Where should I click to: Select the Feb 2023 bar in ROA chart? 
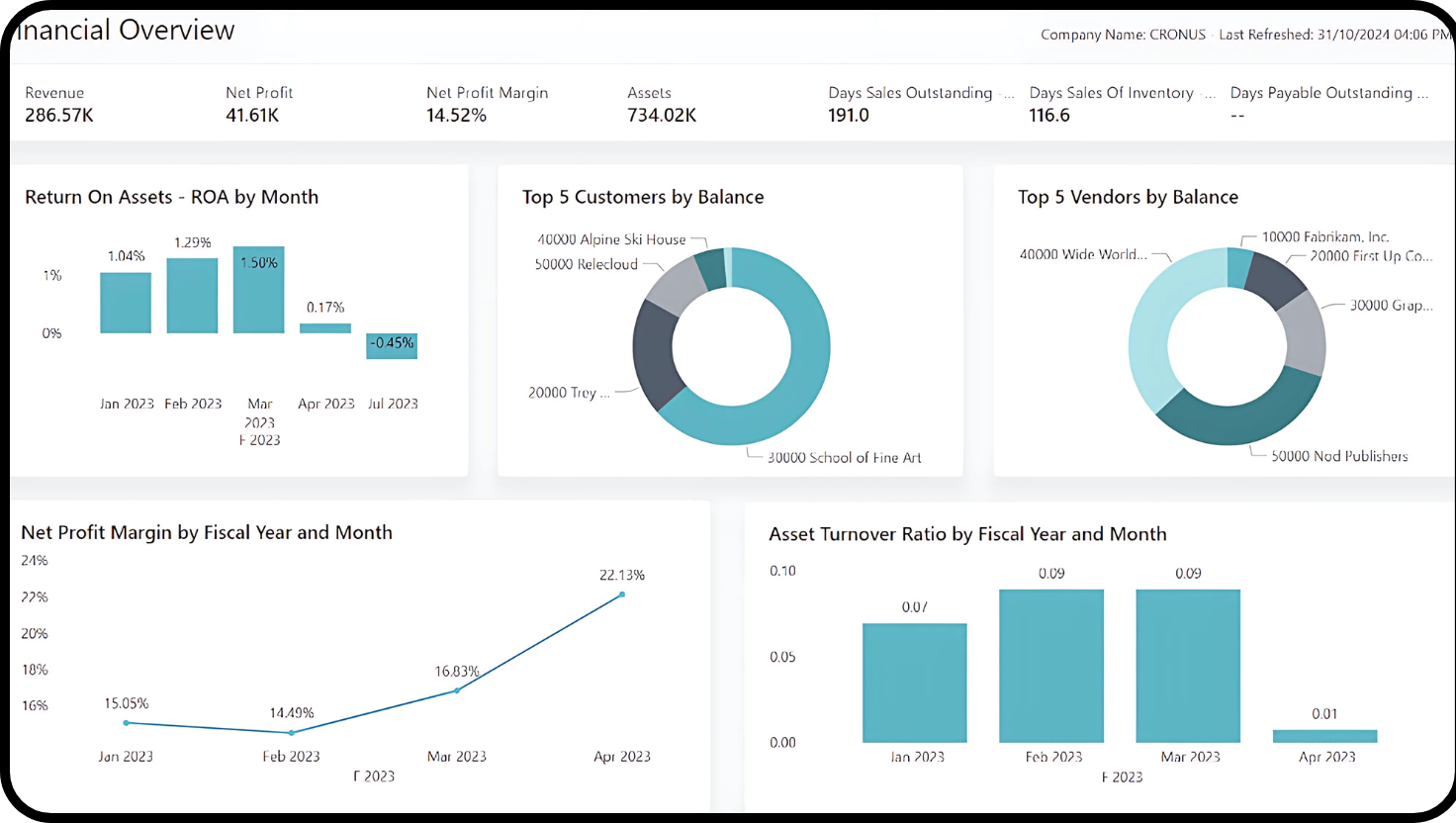(x=192, y=296)
